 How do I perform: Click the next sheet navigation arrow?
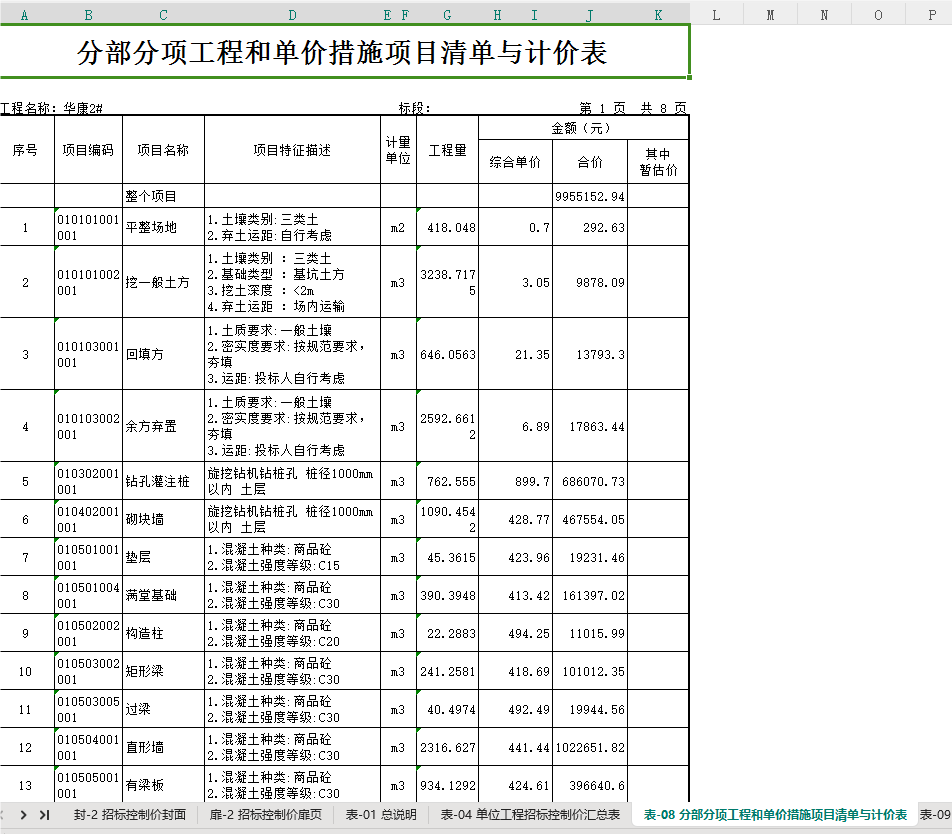click(24, 815)
